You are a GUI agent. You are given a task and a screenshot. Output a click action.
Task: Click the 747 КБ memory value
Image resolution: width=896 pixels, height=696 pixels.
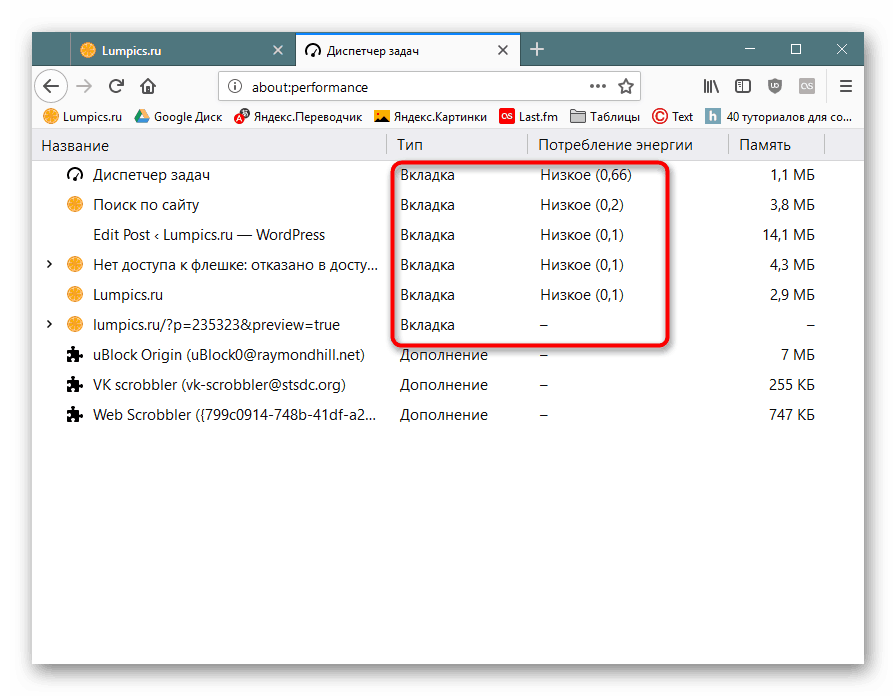click(x=791, y=415)
